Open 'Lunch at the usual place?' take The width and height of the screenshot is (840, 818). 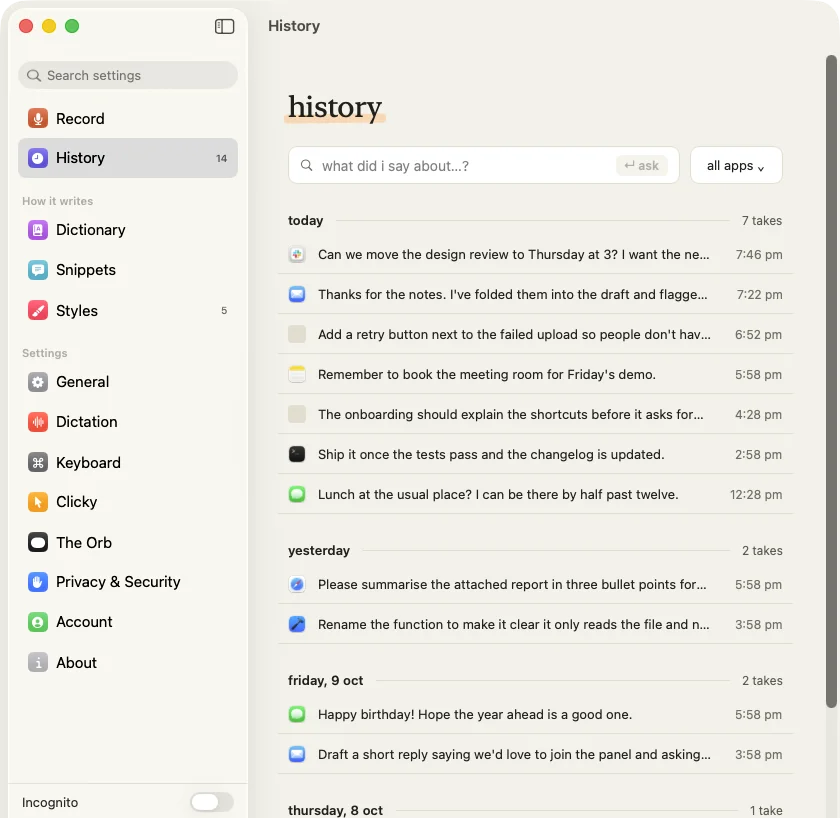pos(535,494)
